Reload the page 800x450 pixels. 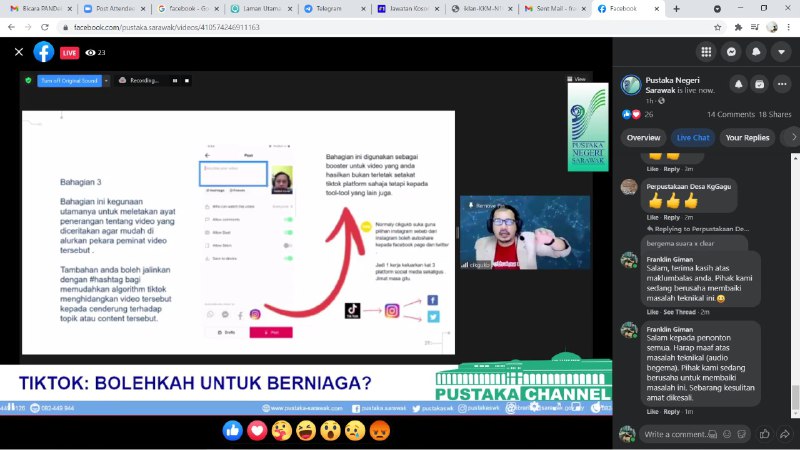point(45,27)
